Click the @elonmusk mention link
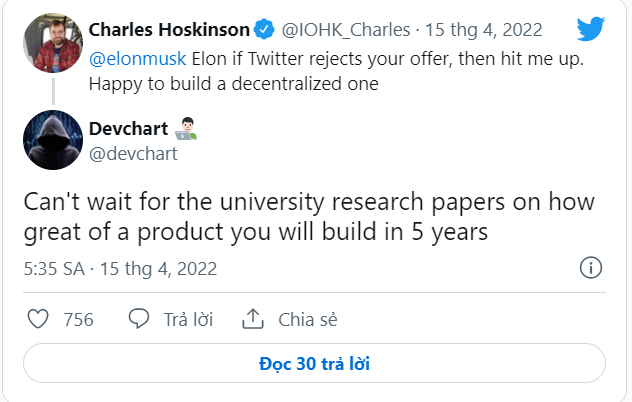632x402 pixels. point(137,59)
